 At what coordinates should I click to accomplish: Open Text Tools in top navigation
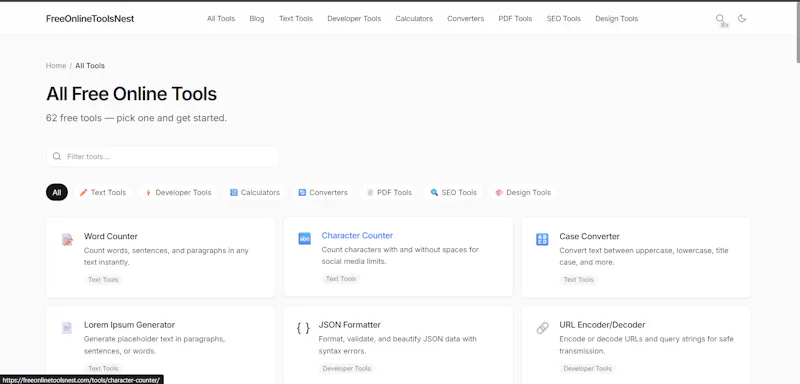(296, 18)
